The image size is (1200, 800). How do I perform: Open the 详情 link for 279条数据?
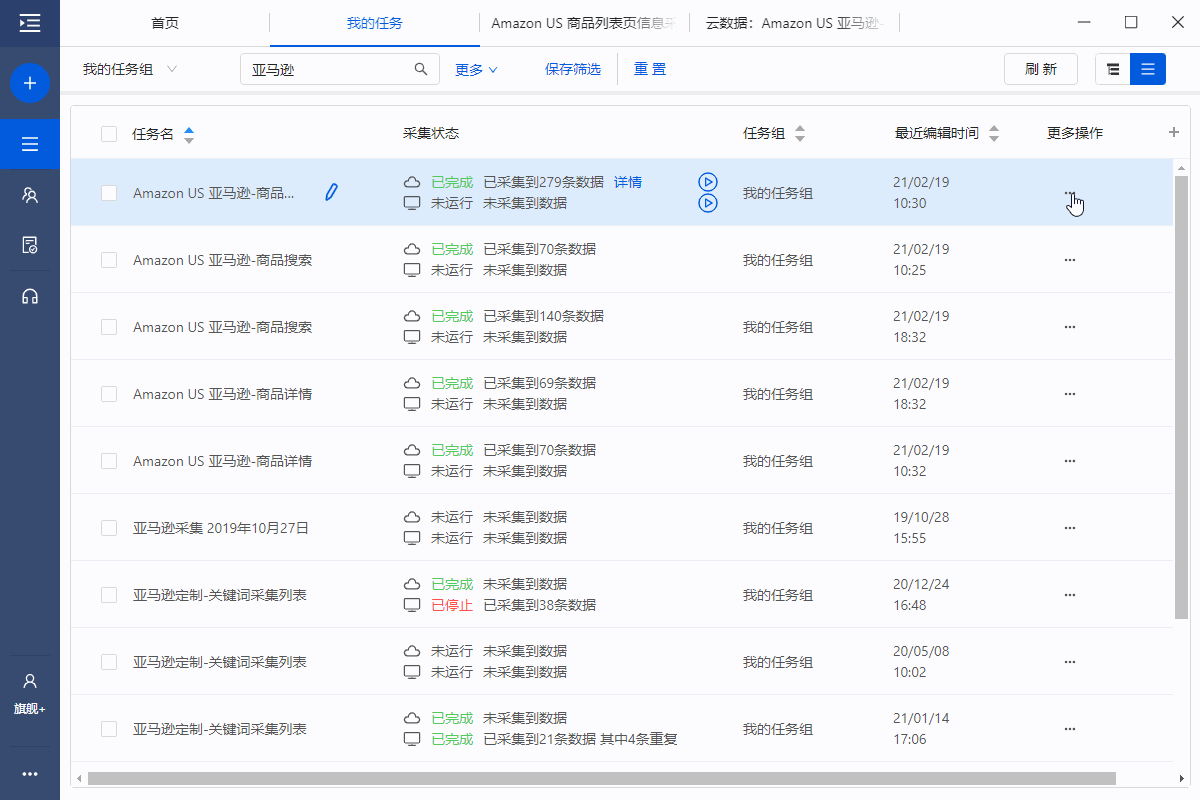[628, 182]
